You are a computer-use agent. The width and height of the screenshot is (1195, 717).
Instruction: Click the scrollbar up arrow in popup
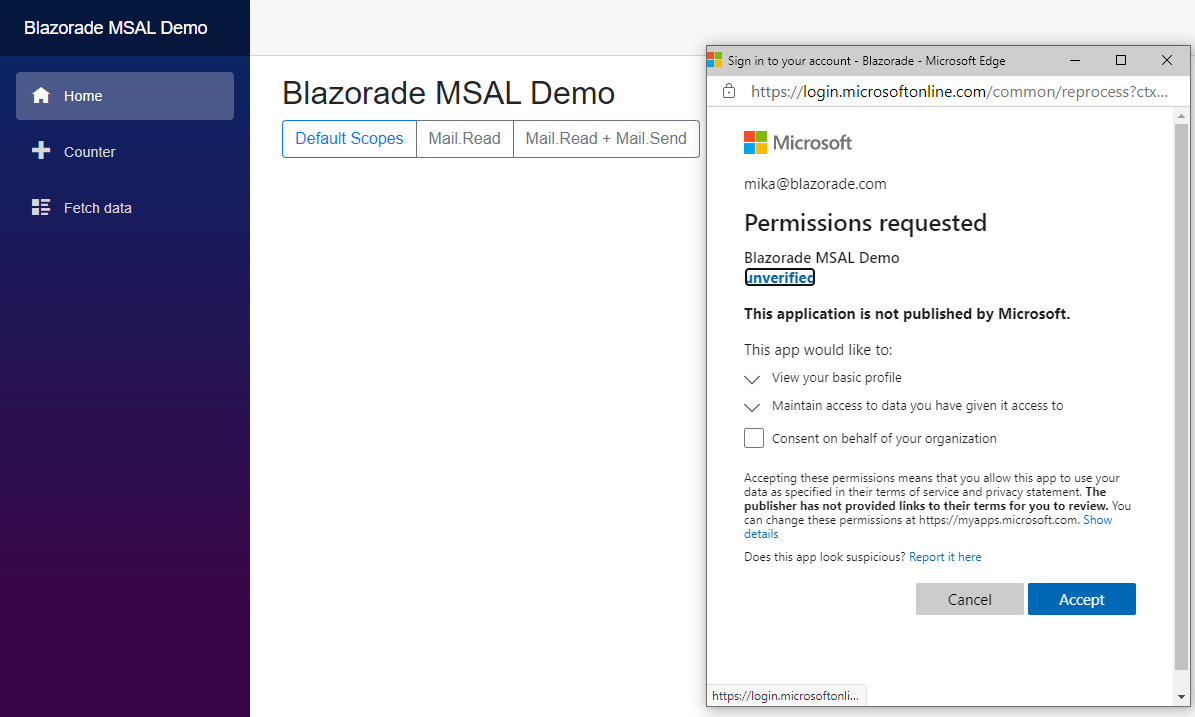click(1181, 117)
